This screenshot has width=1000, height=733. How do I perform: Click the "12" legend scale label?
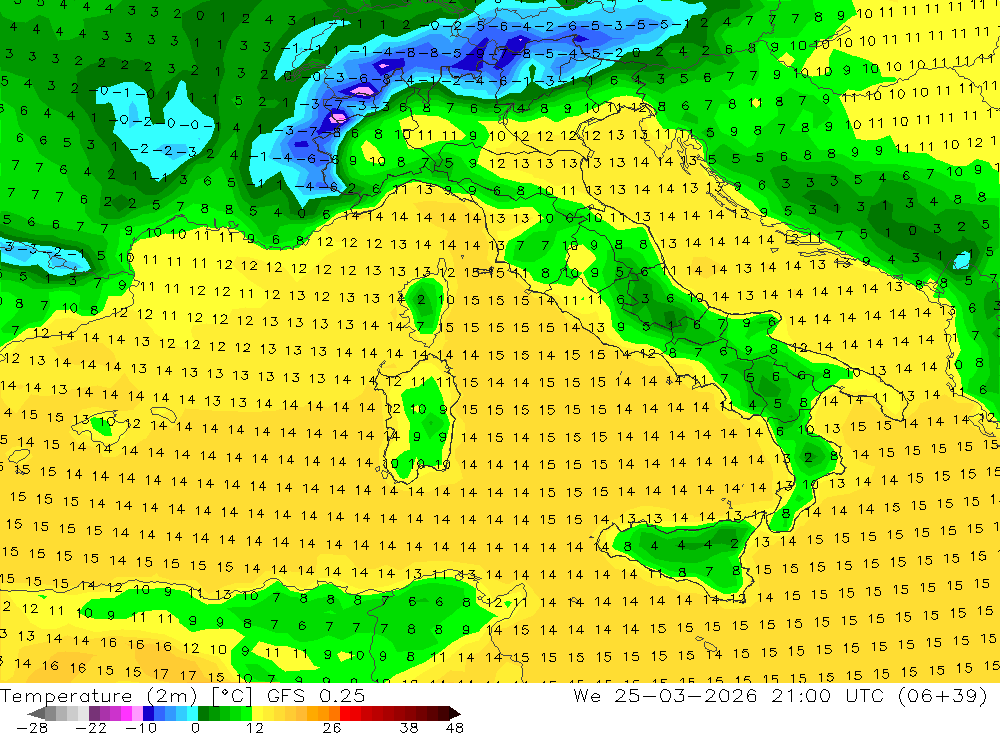255,727
